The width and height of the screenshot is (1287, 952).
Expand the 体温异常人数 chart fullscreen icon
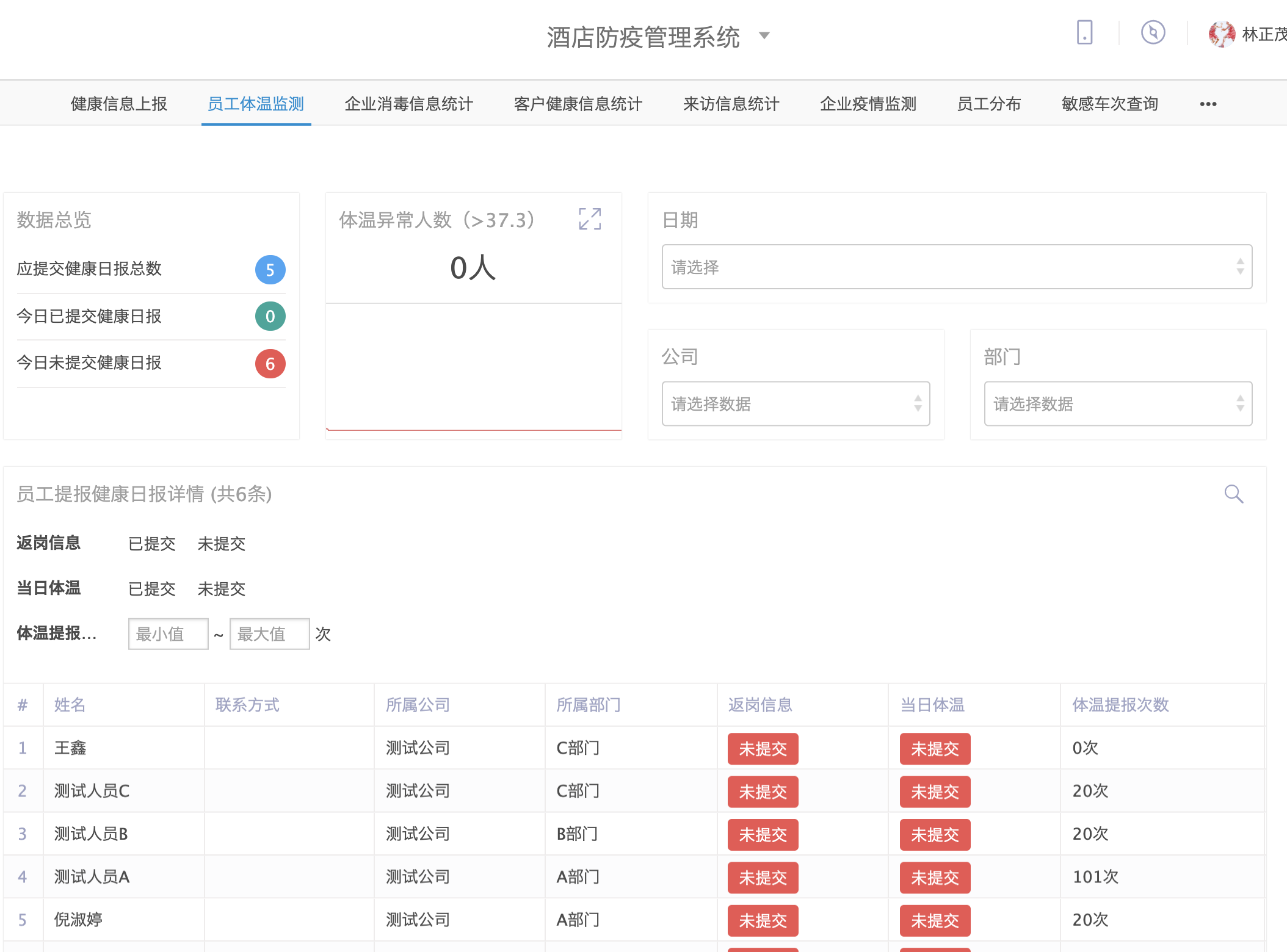[x=590, y=218]
